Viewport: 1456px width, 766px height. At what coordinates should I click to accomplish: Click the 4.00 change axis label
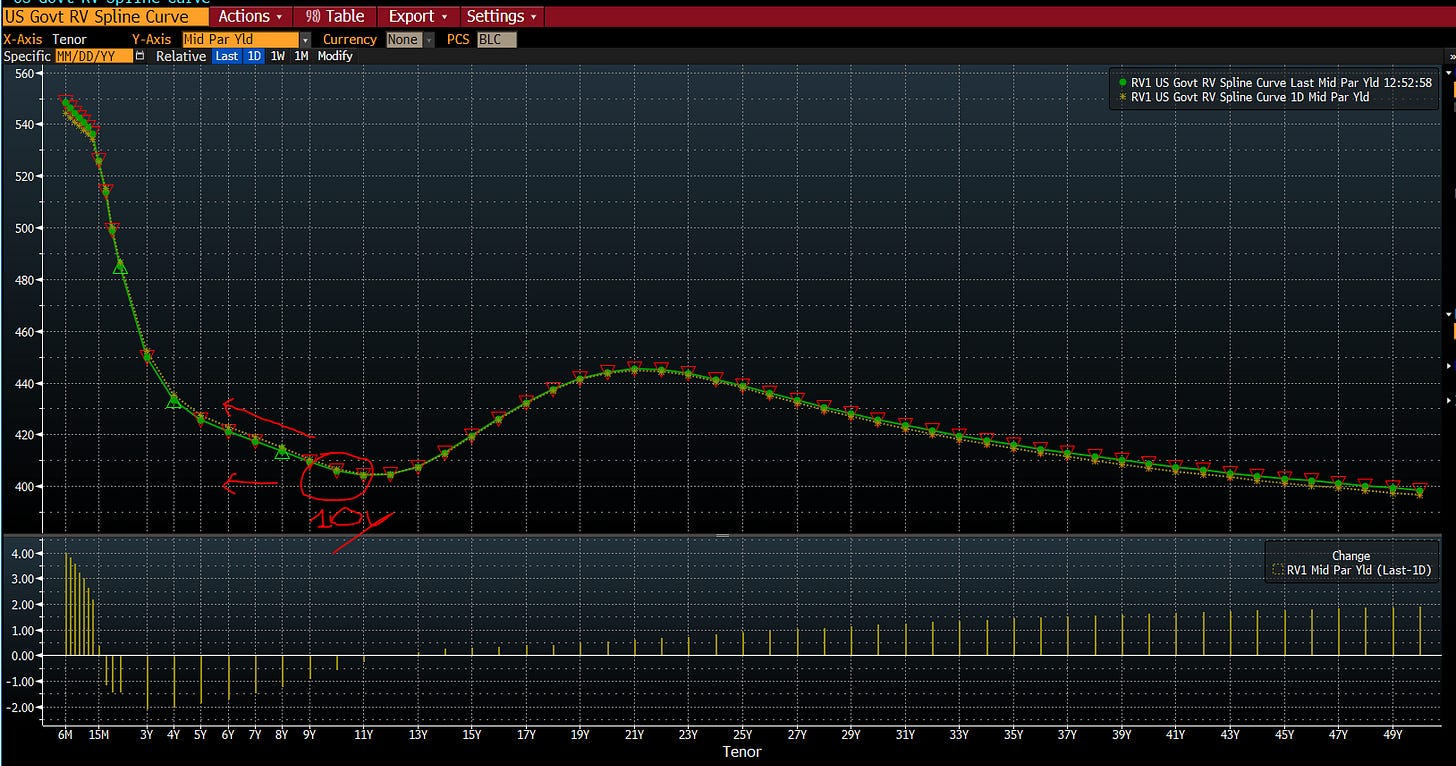[x=22, y=553]
